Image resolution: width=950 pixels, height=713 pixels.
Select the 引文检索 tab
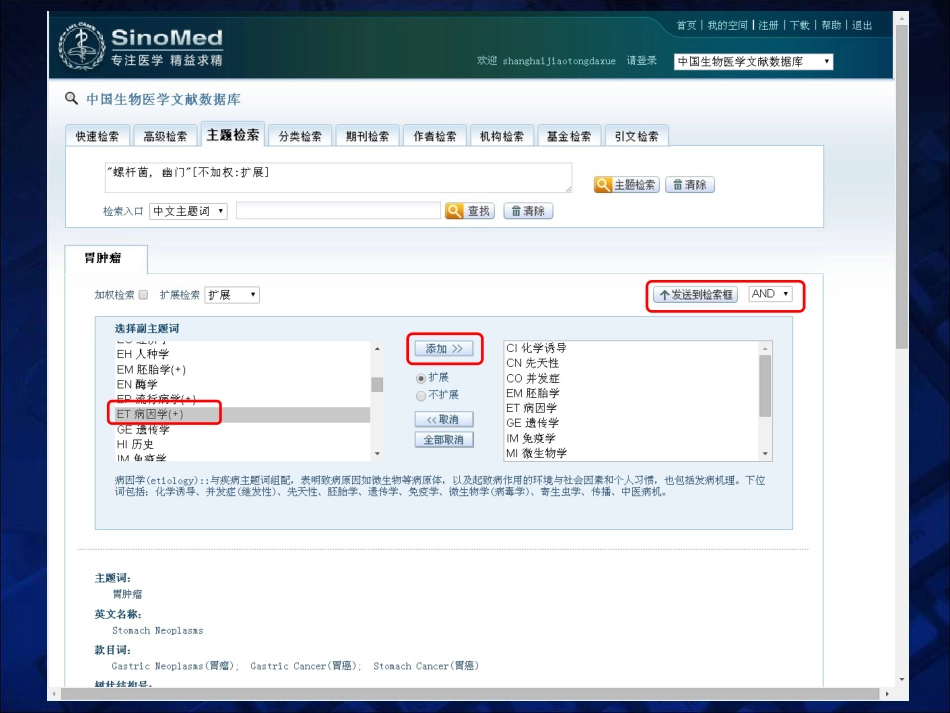[x=636, y=136]
